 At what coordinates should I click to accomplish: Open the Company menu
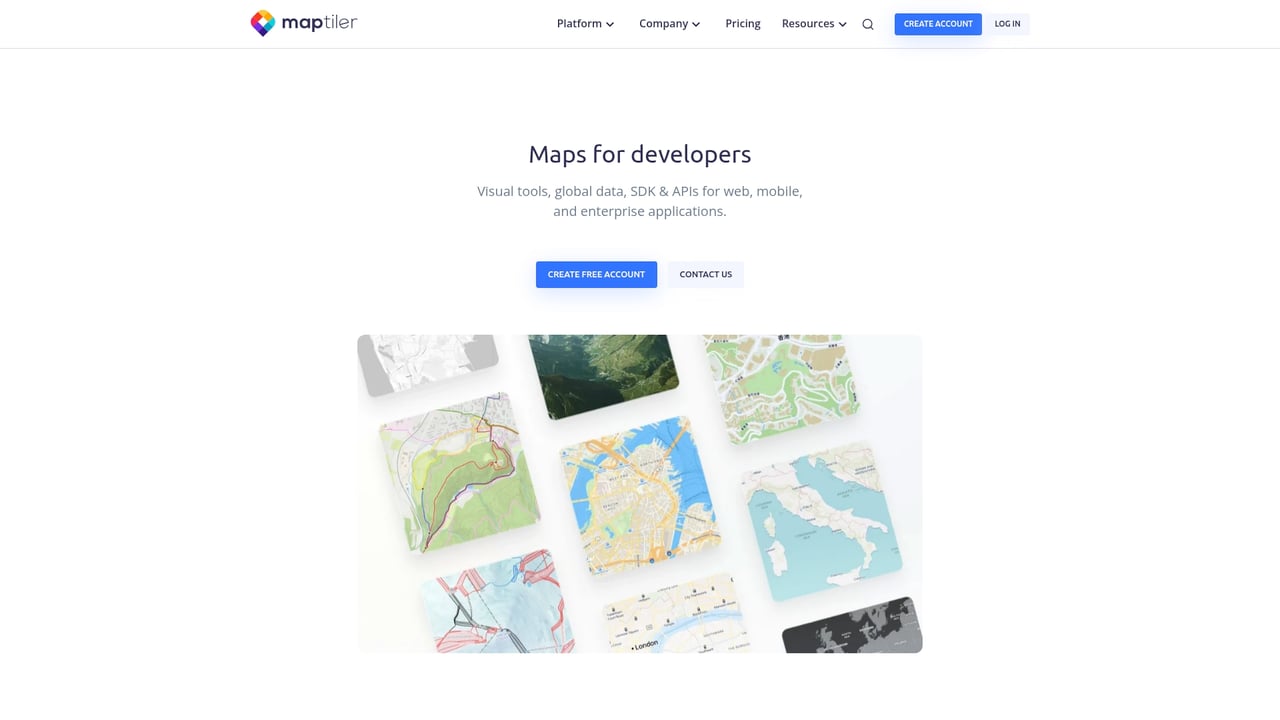(x=668, y=23)
